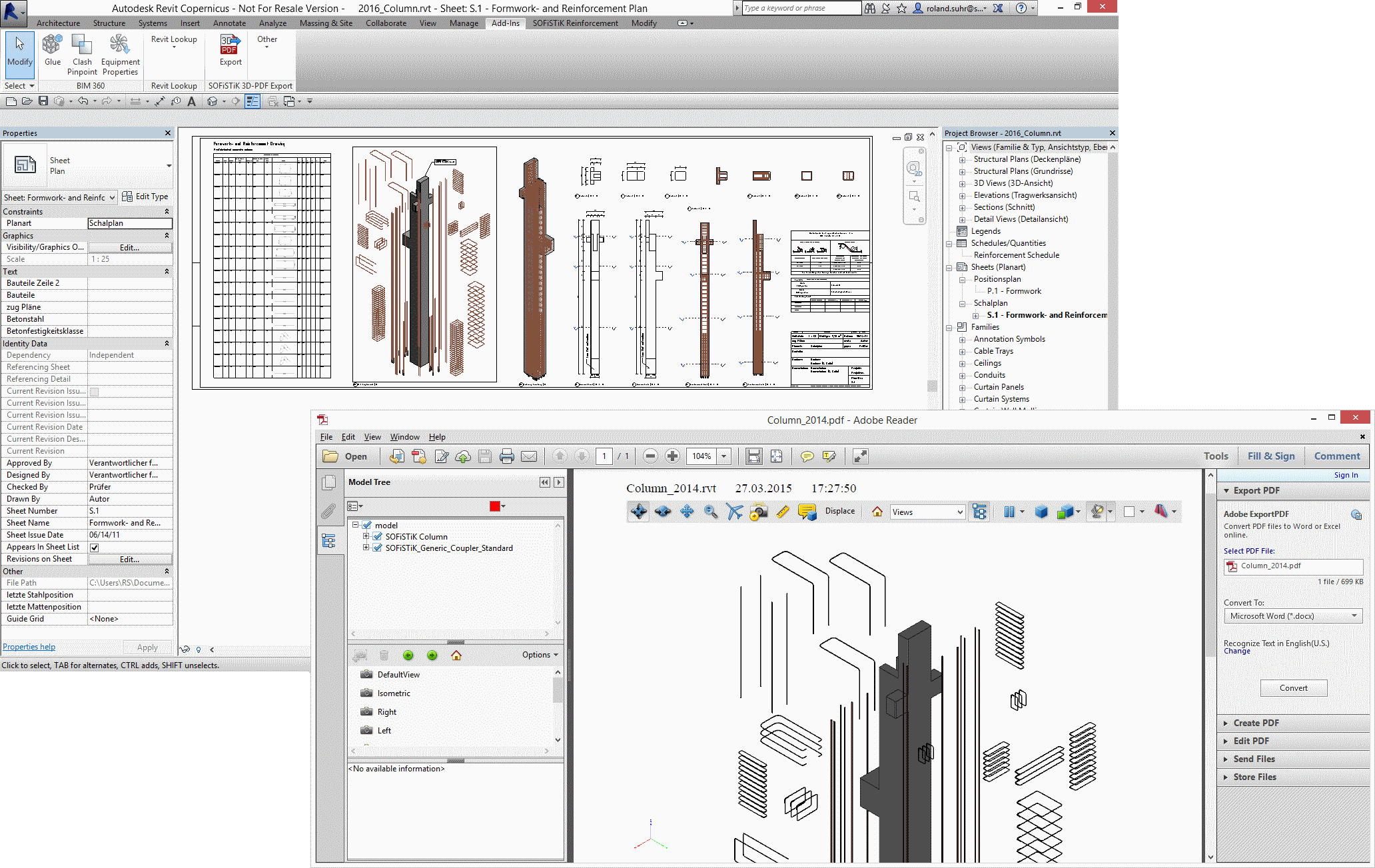1375x868 pixels.
Task: Expand Structural Plans (Grundrisse) in Project Browser
Action: coord(962,171)
